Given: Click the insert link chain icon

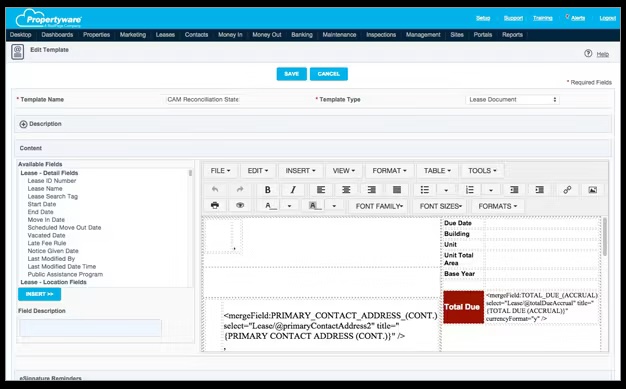Looking at the screenshot, I should (567, 190).
